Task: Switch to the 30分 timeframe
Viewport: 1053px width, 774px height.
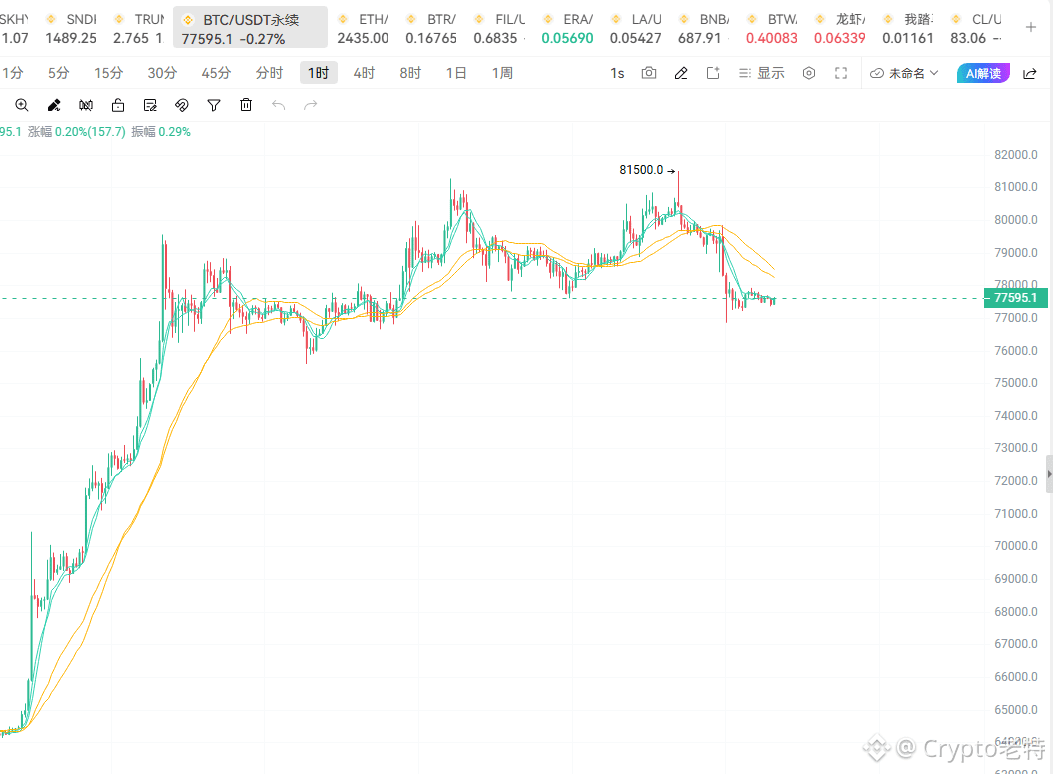Action: pos(162,73)
